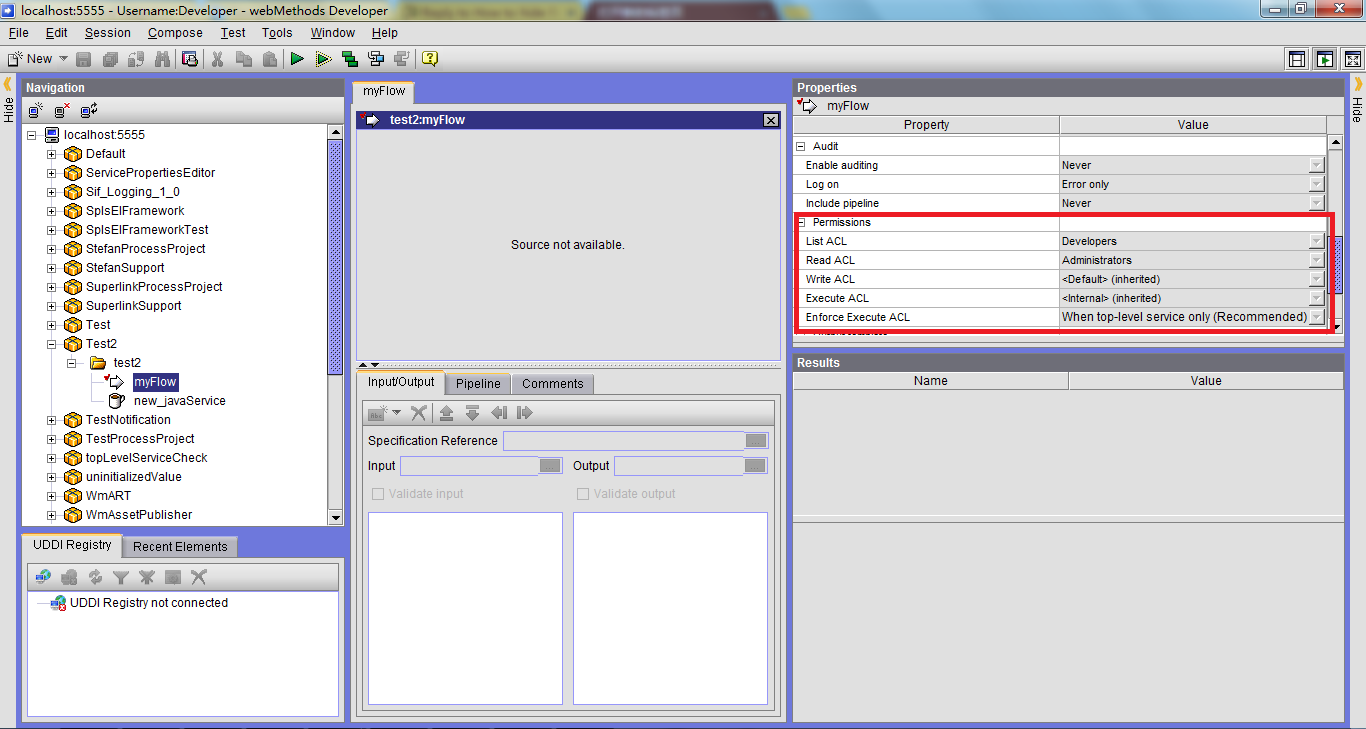Click the Output field browse button
The image size is (1366, 729).
pyautogui.click(x=755, y=466)
